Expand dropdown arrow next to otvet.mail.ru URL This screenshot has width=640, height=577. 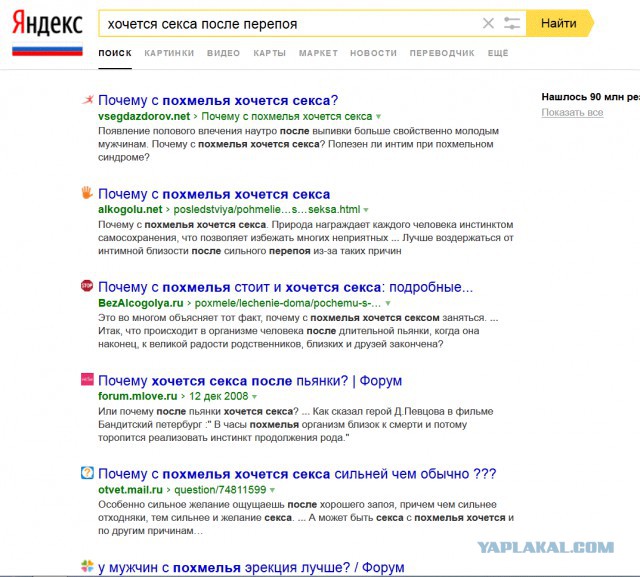pos(272,490)
